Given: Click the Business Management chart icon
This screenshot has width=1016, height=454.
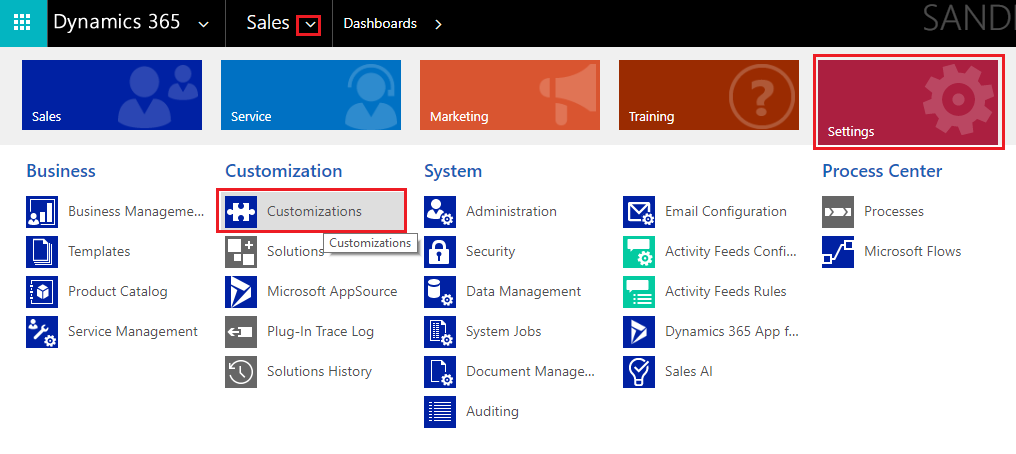Looking at the screenshot, I should 42,212.
